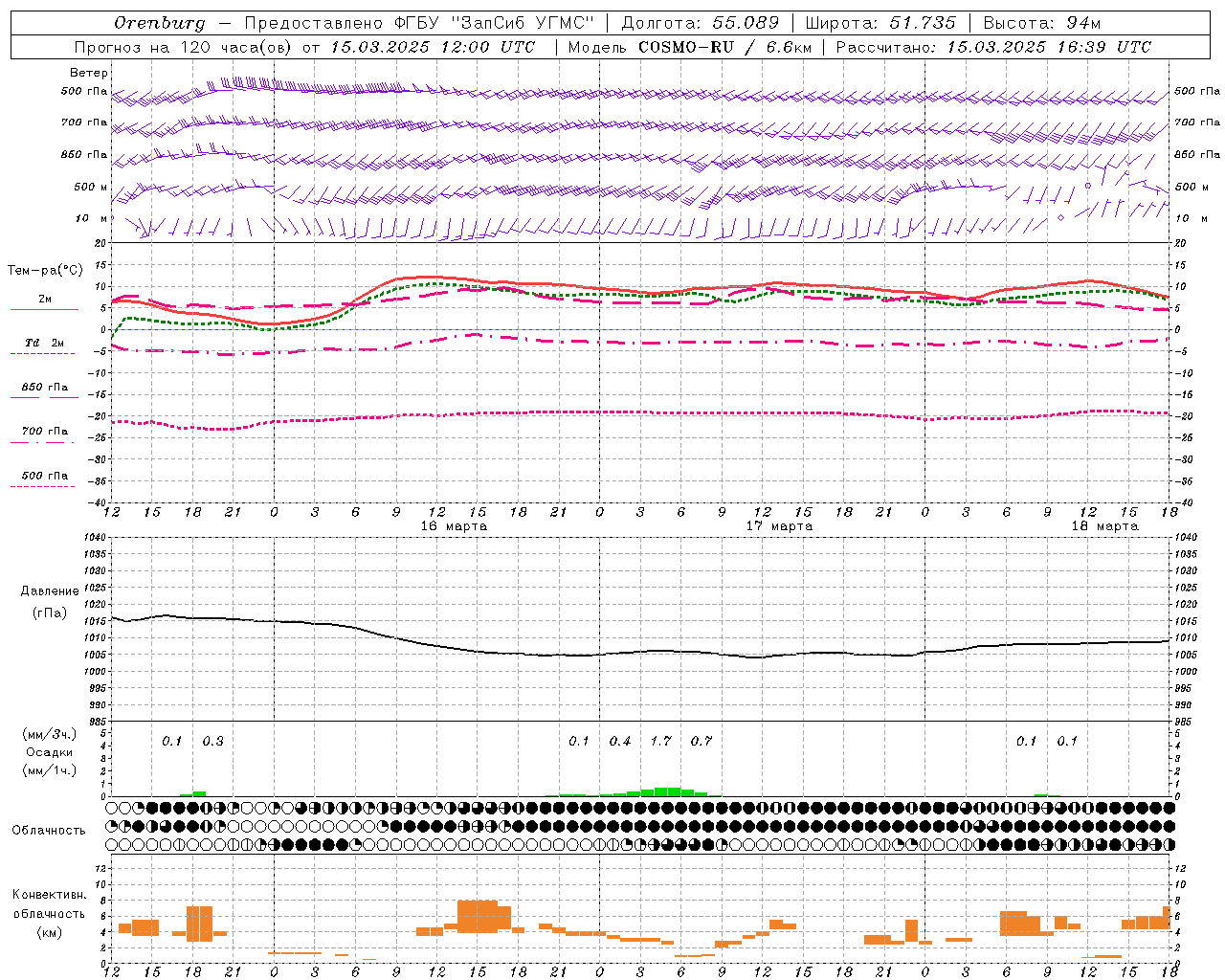The width and height of the screenshot is (1225, 980).
Task: Click the 'Осадки' precipitation label
Action: point(50,752)
